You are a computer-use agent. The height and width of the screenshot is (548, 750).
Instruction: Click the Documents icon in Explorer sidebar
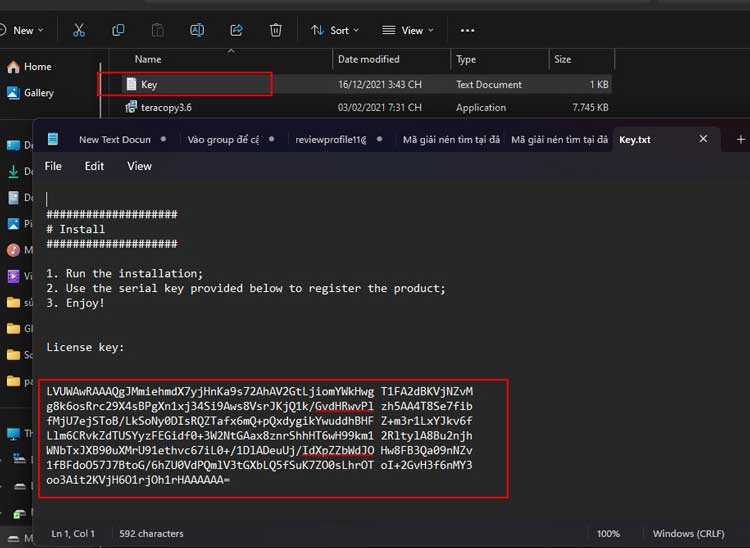(13, 197)
